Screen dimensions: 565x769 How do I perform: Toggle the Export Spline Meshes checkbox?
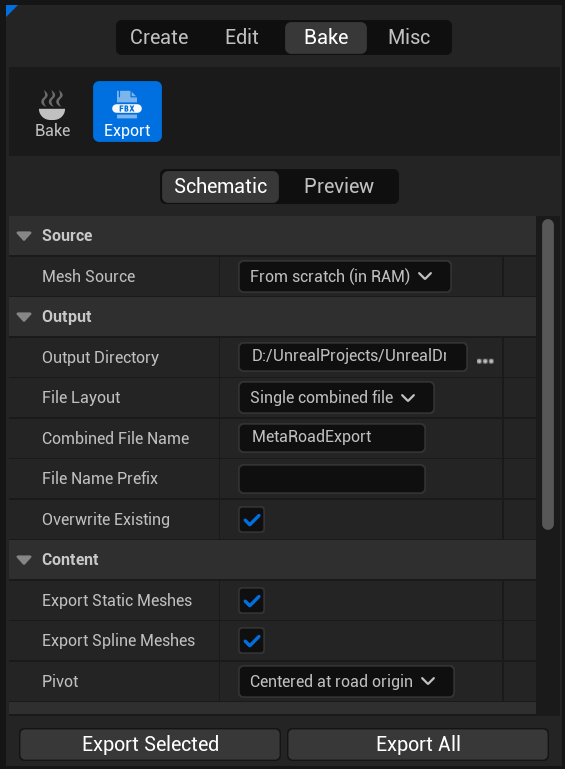(252, 641)
